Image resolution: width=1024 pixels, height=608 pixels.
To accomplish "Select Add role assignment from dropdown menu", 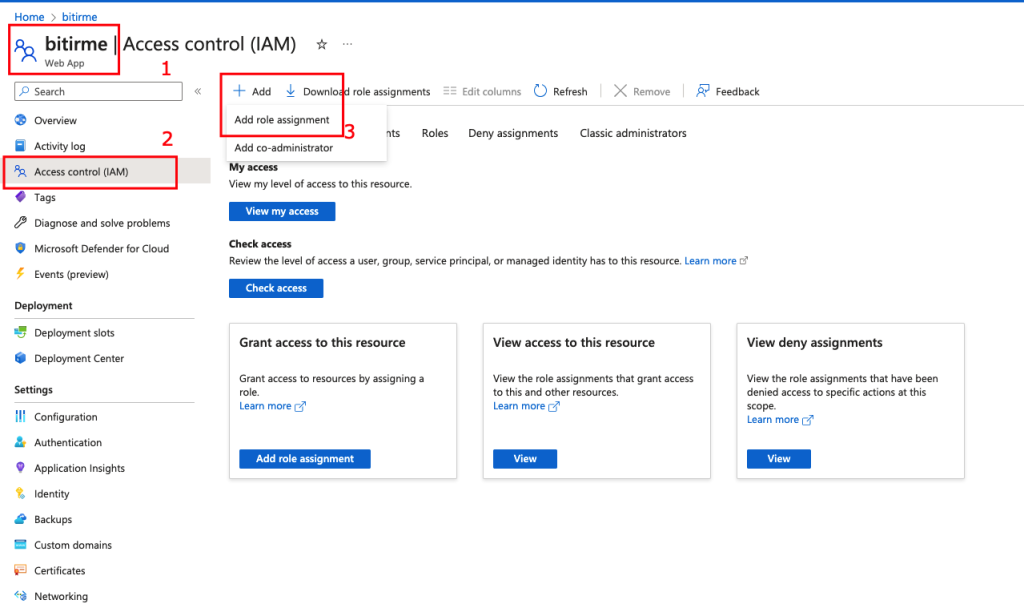I will click(x=281, y=120).
